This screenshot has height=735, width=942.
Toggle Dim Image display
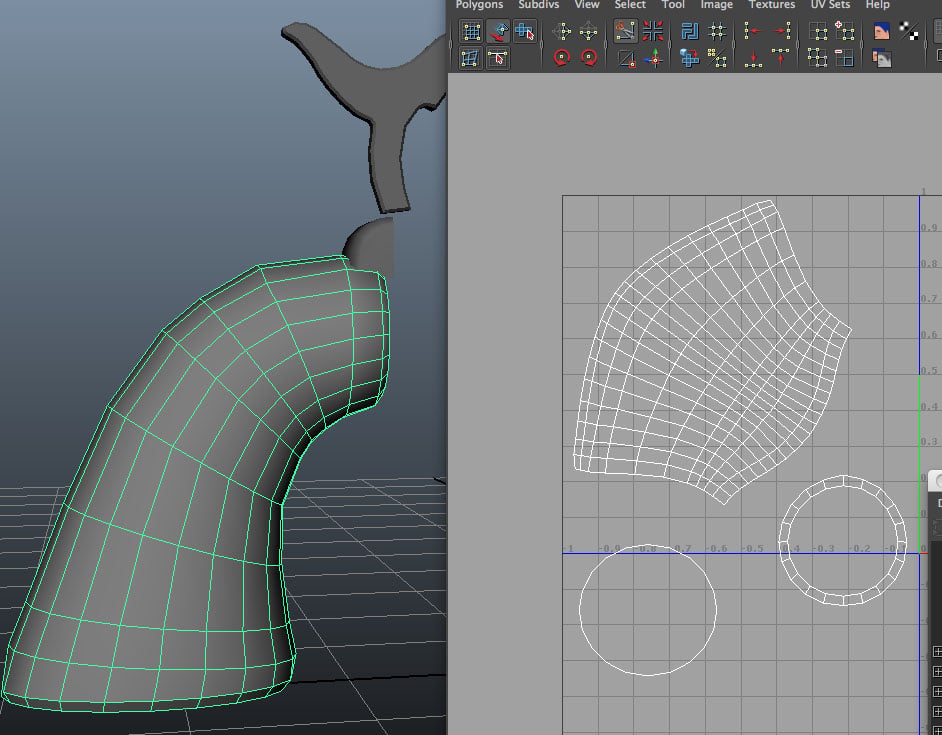click(881, 58)
